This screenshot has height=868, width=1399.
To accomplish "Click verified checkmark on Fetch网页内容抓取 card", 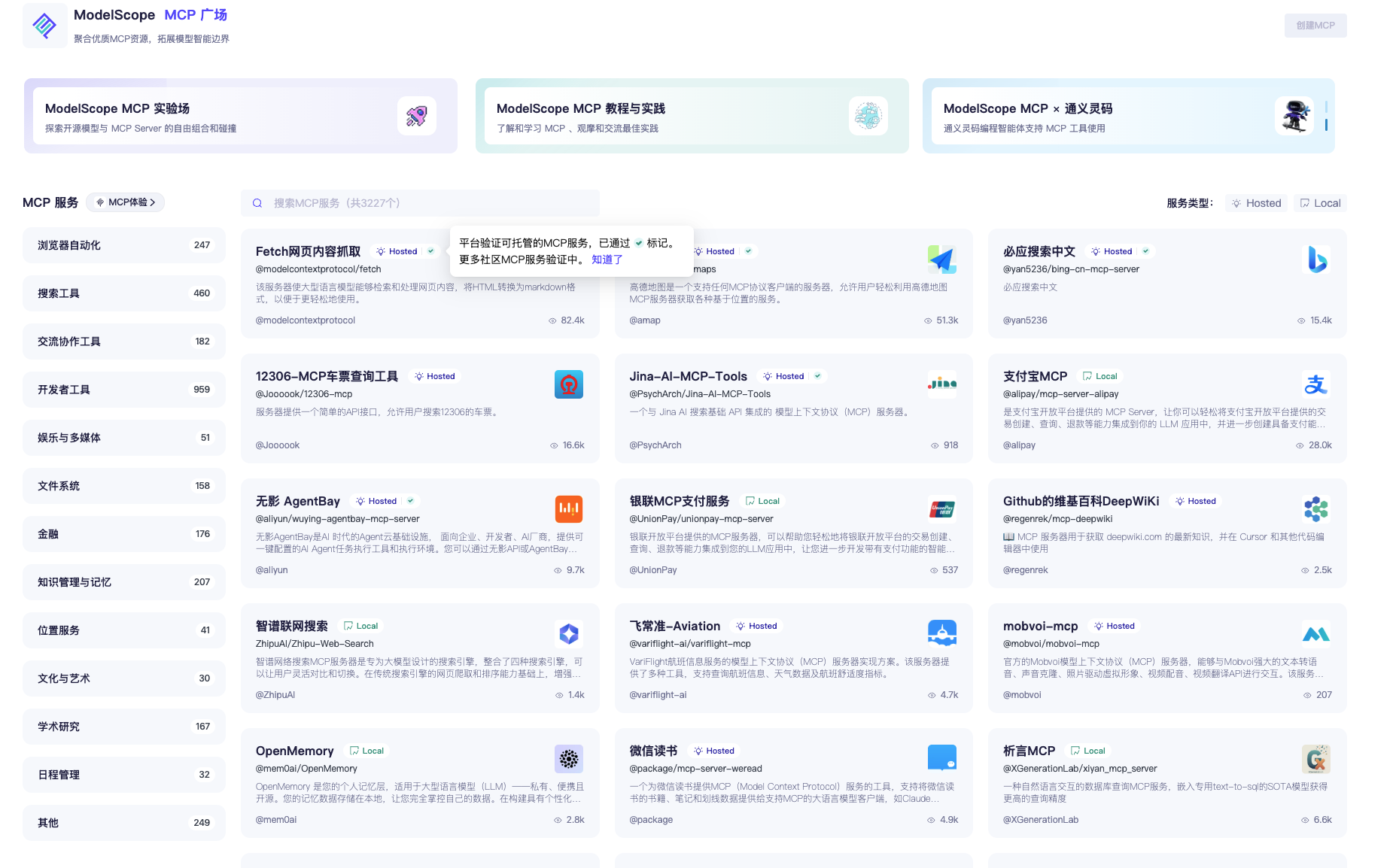I will pyautogui.click(x=431, y=251).
